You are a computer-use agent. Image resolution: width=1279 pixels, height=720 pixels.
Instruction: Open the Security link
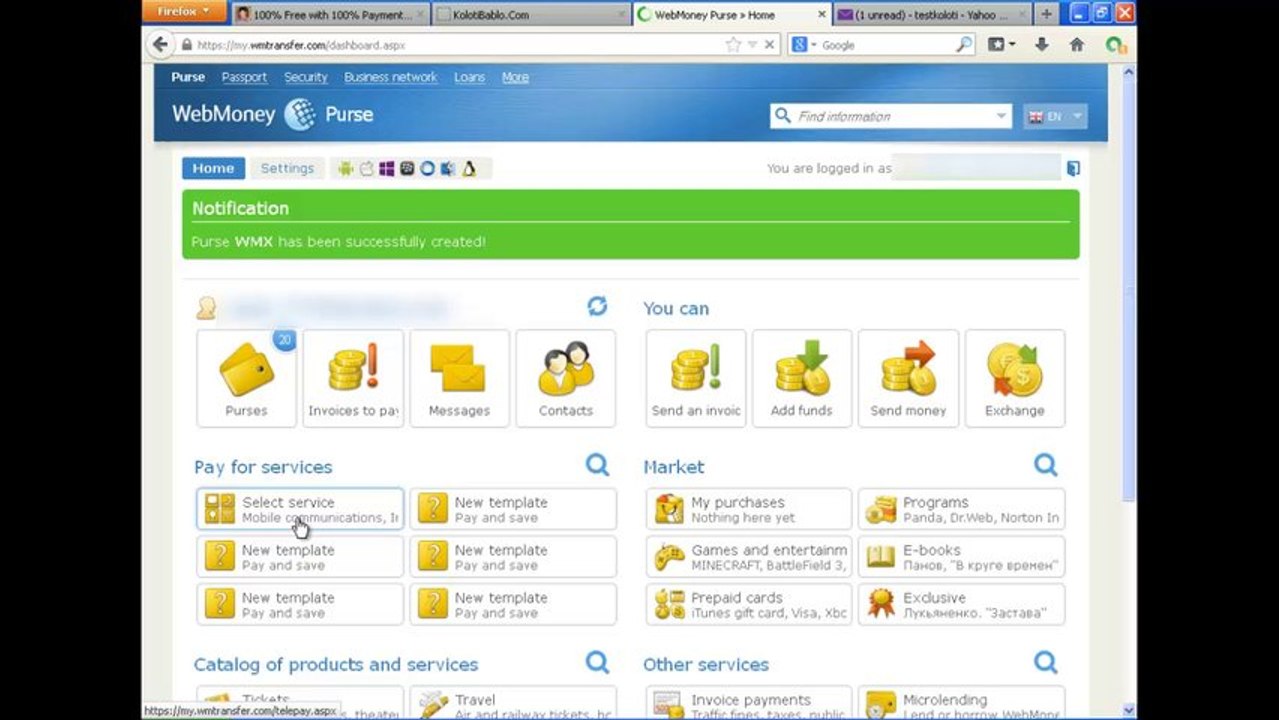pyautogui.click(x=305, y=77)
